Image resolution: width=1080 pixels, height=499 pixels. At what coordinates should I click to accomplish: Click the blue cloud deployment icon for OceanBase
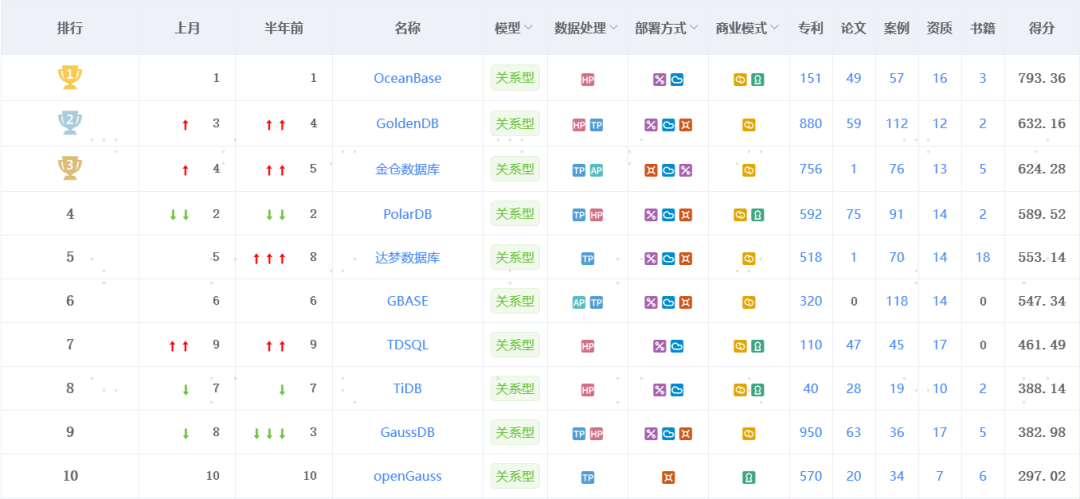tap(677, 80)
